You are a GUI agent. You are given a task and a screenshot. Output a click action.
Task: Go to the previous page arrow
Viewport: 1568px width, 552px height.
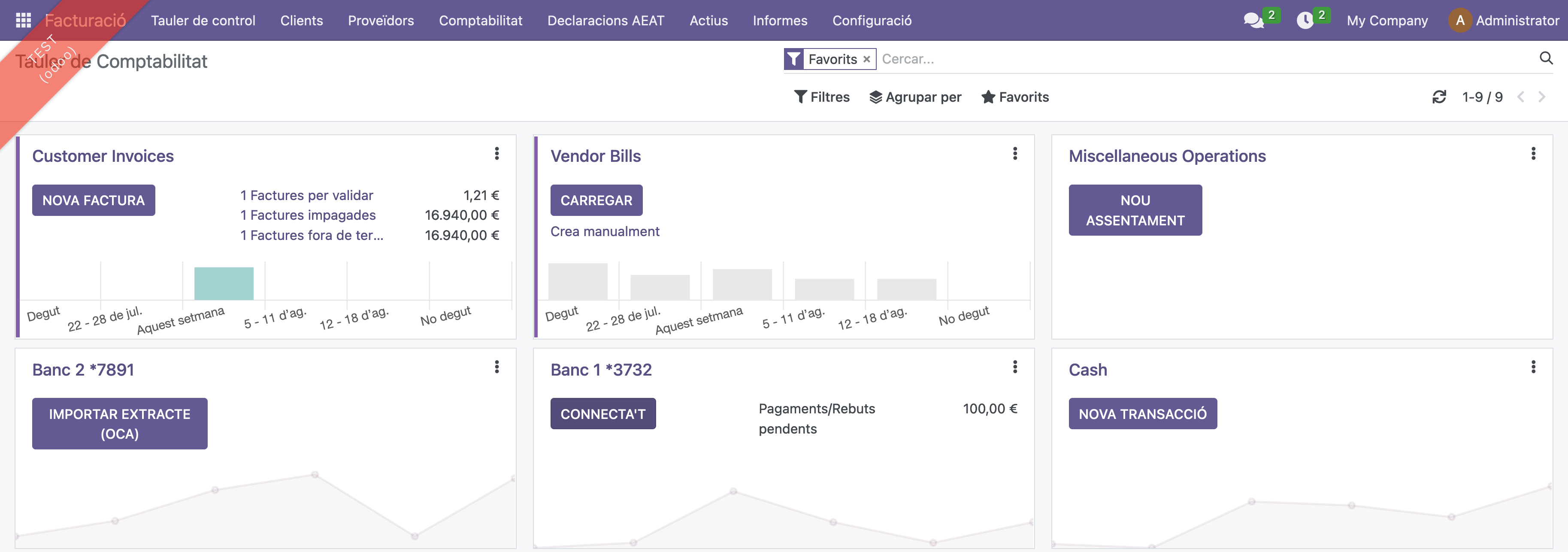coord(1520,97)
